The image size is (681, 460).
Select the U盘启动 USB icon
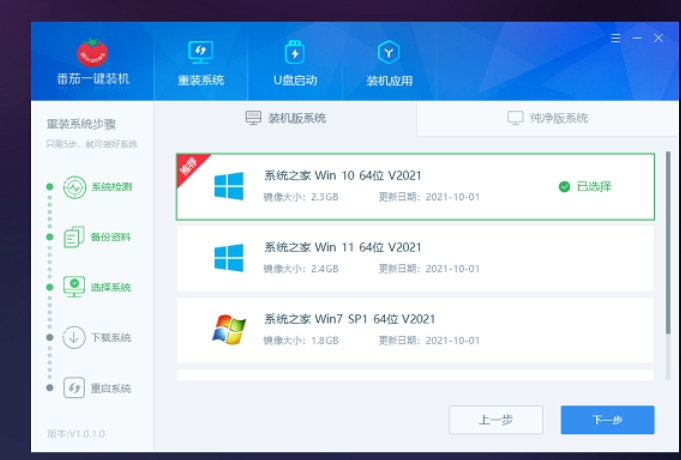point(295,53)
